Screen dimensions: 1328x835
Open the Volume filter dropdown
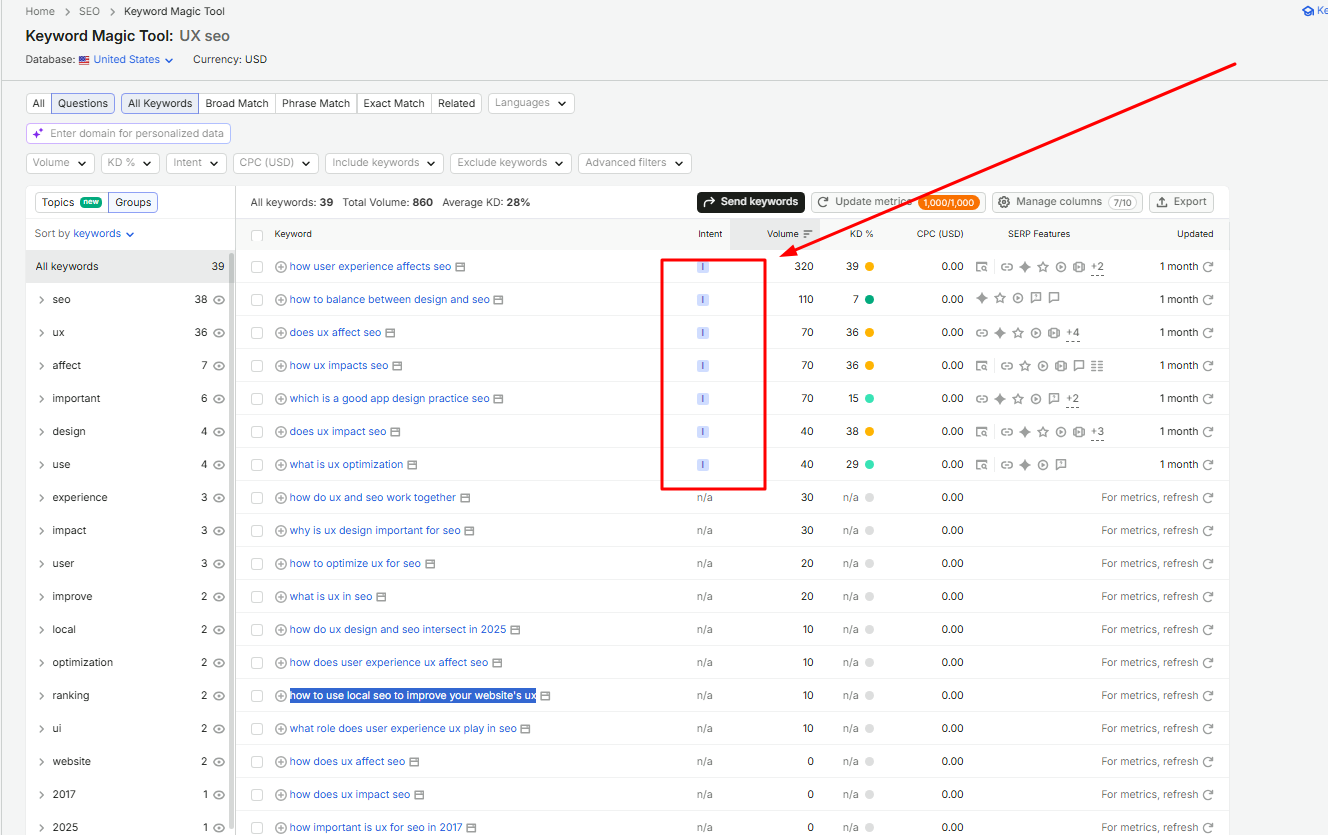[60, 163]
